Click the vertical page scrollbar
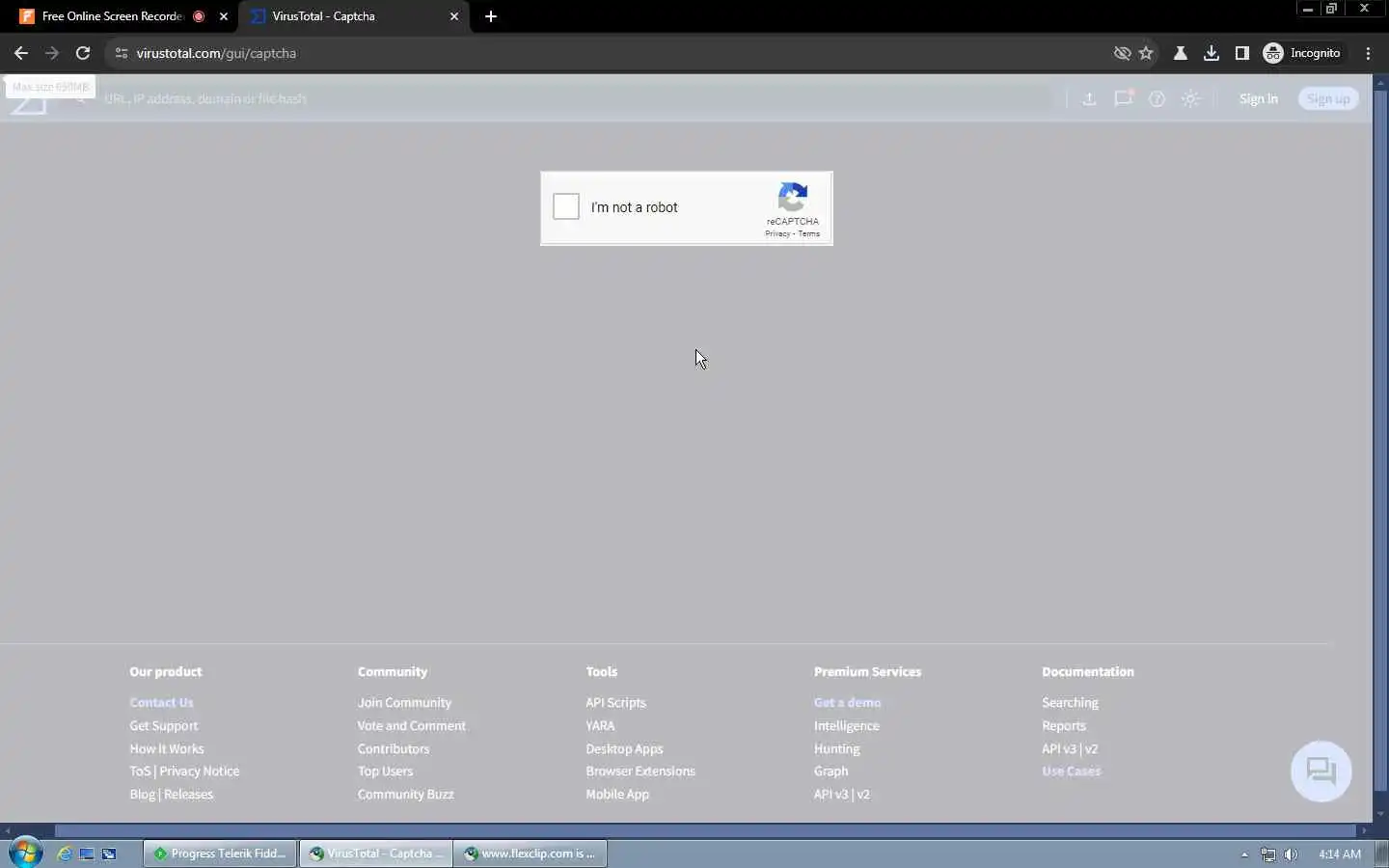Image resolution: width=1389 pixels, height=868 pixels. pyautogui.click(x=1380, y=439)
